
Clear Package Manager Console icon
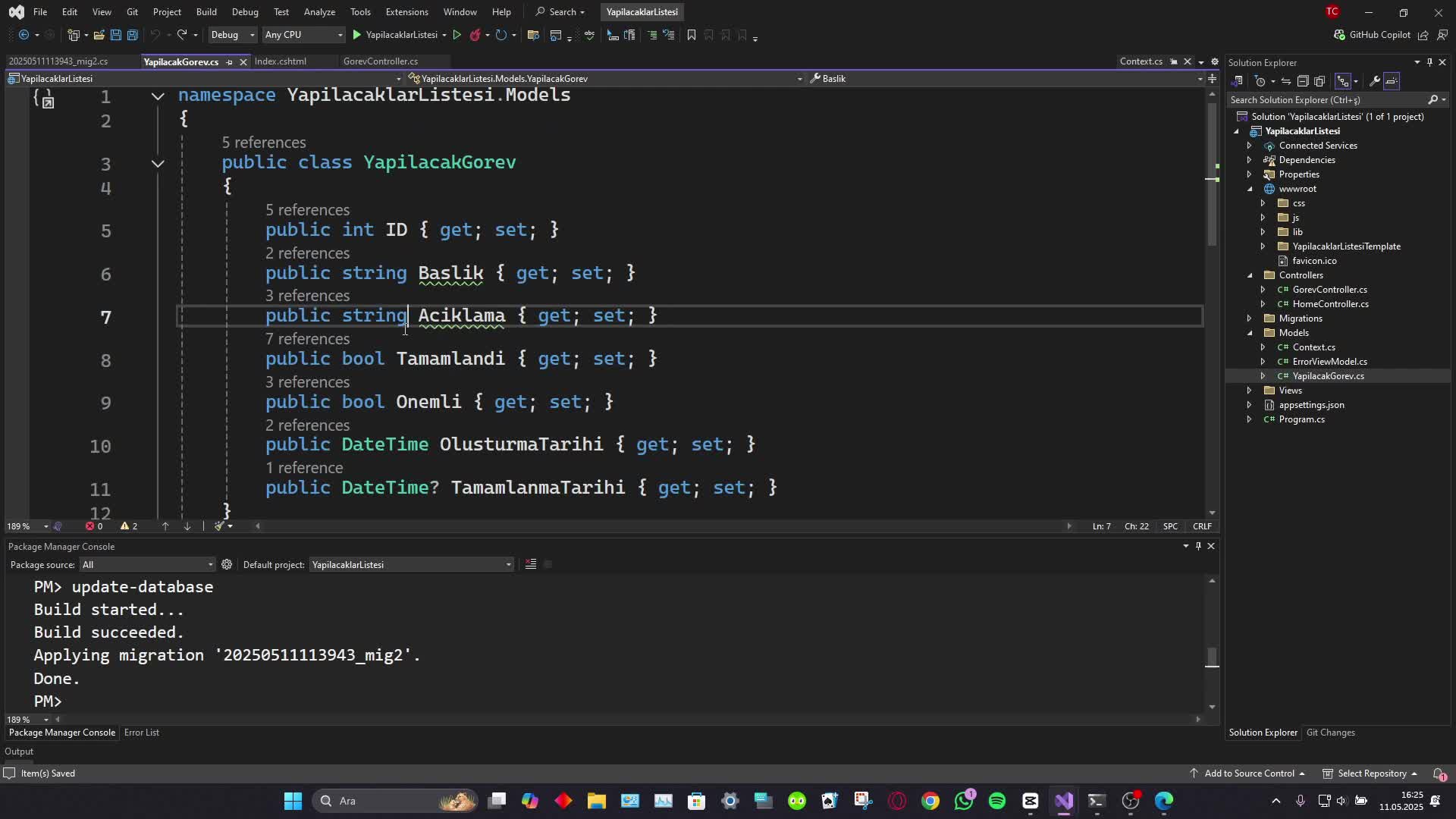point(531,564)
